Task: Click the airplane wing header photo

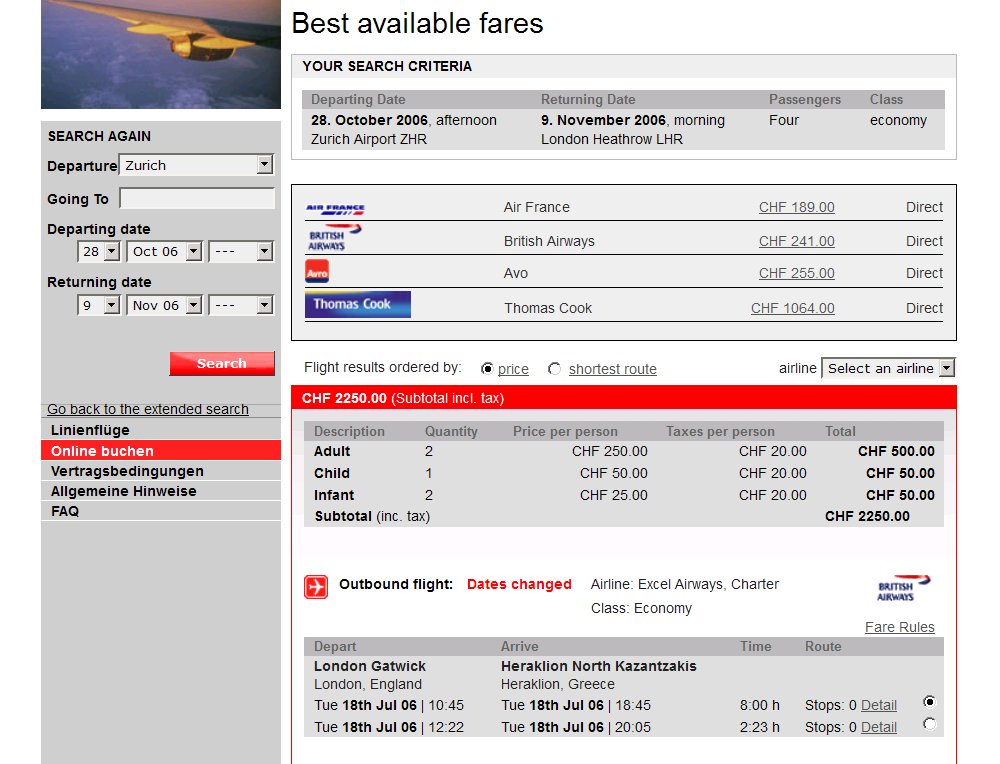Action: pyautogui.click(x=161, y=54)
